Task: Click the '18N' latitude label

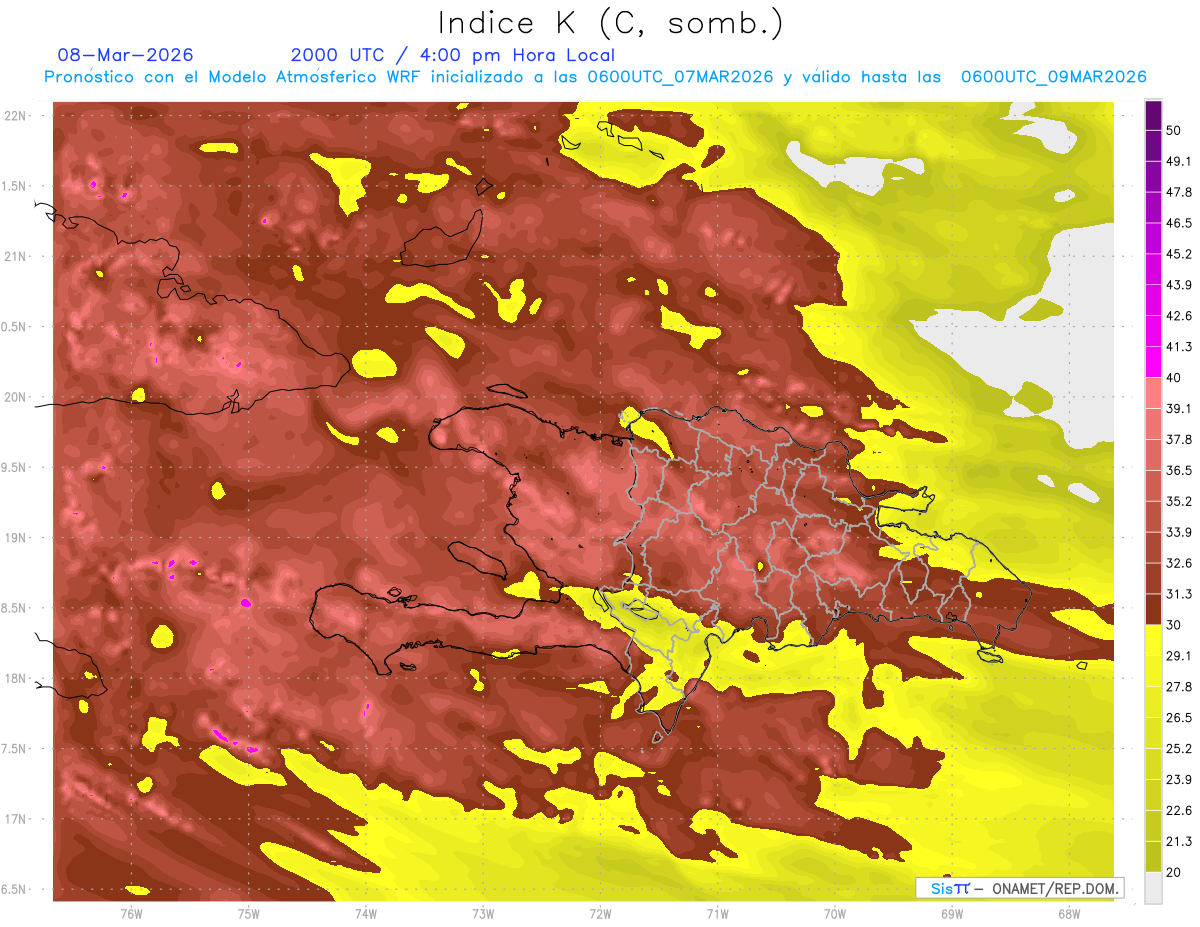Action: (x=17, y=678)
